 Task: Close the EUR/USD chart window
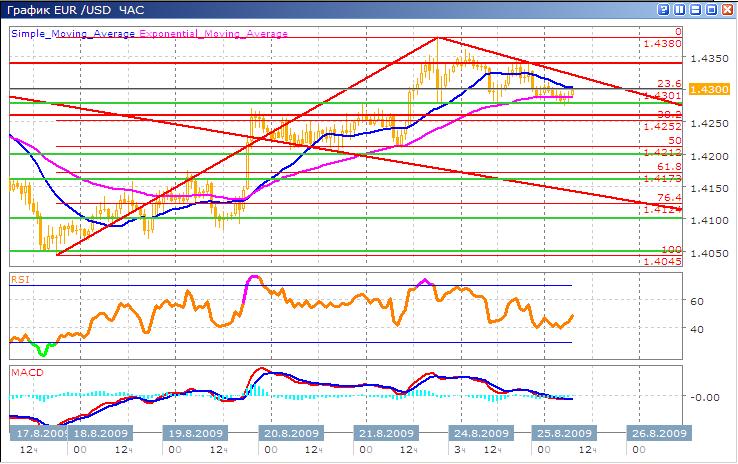[x=725, y=9]
